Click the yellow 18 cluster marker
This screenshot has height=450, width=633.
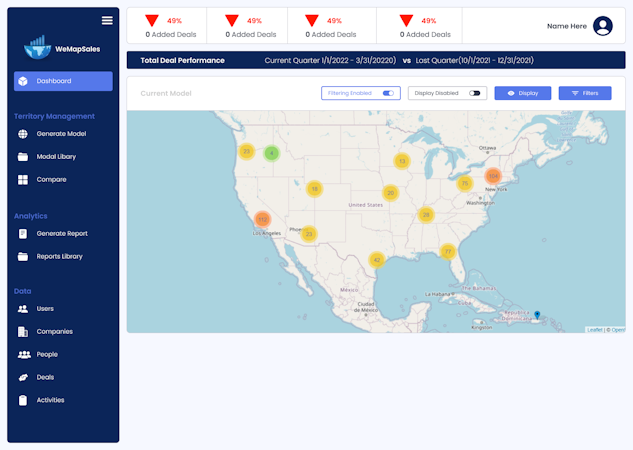click(314, 189)
